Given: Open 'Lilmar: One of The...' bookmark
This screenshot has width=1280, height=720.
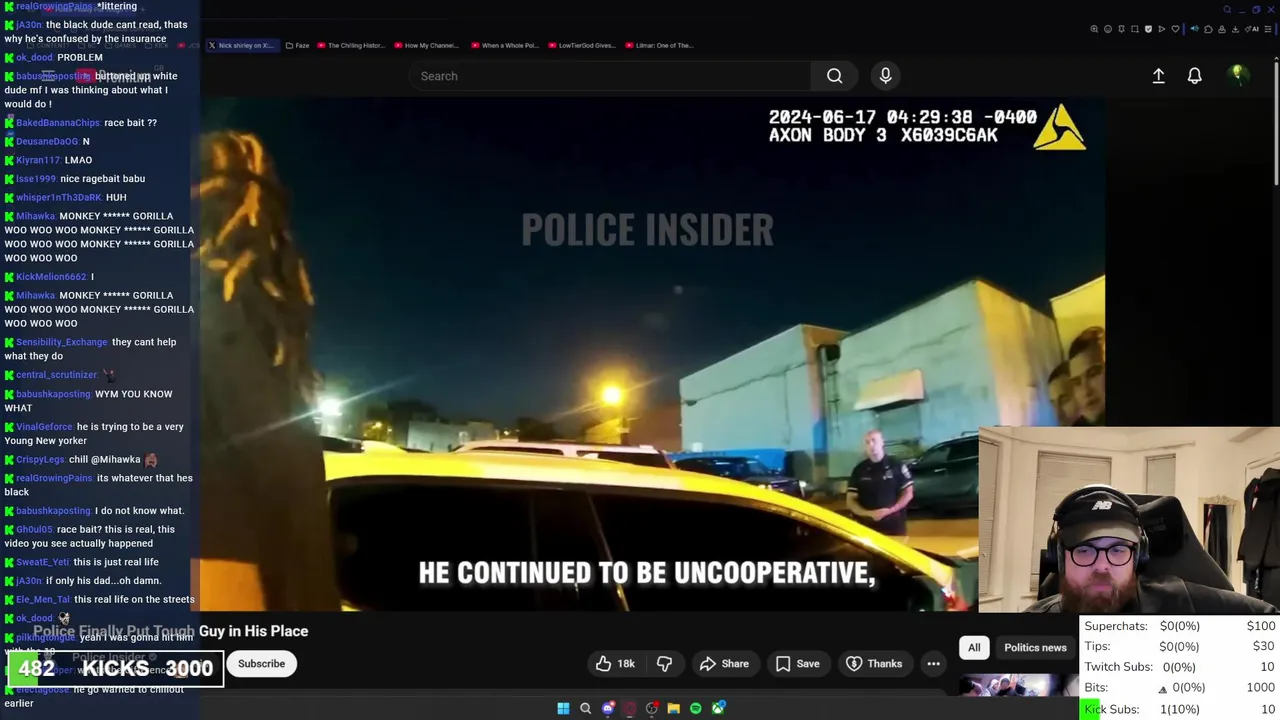Looking at the screenshot, I should click(659, 45).
